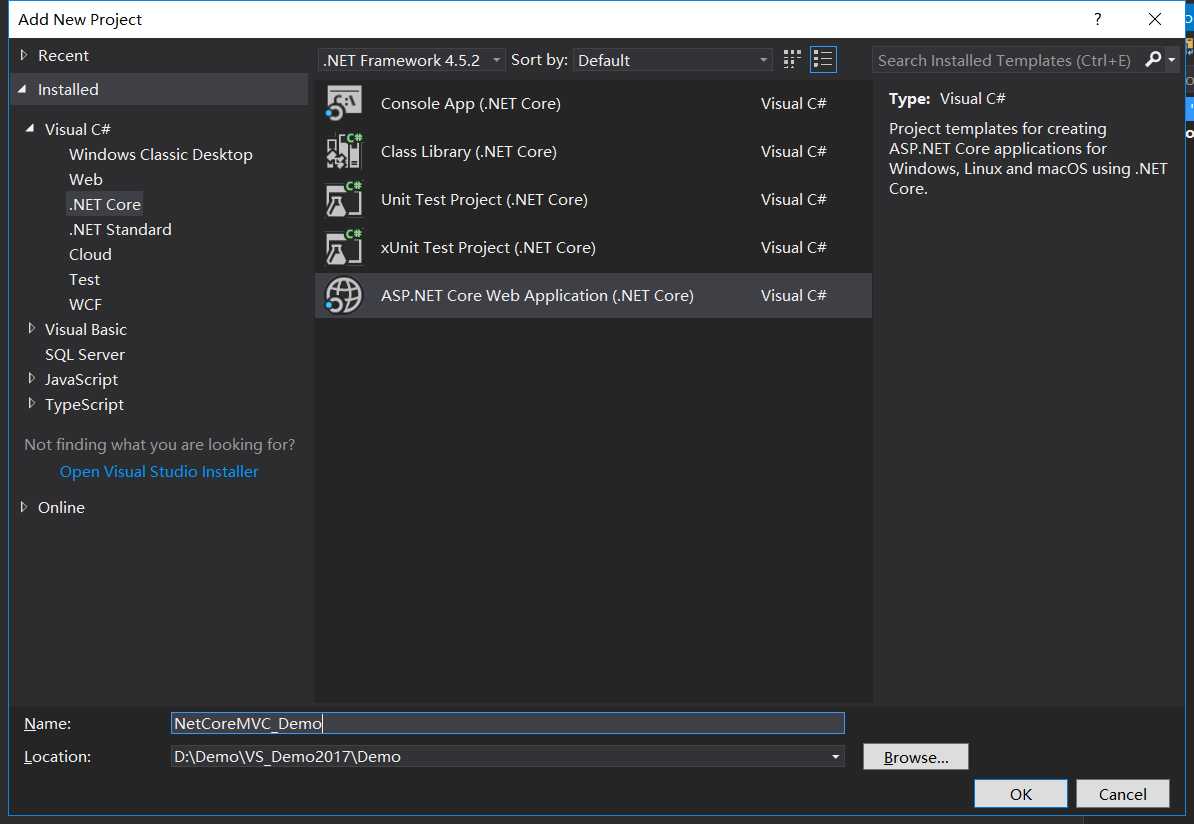Open the search options dropdown arrow

(x=1171, y=59)
